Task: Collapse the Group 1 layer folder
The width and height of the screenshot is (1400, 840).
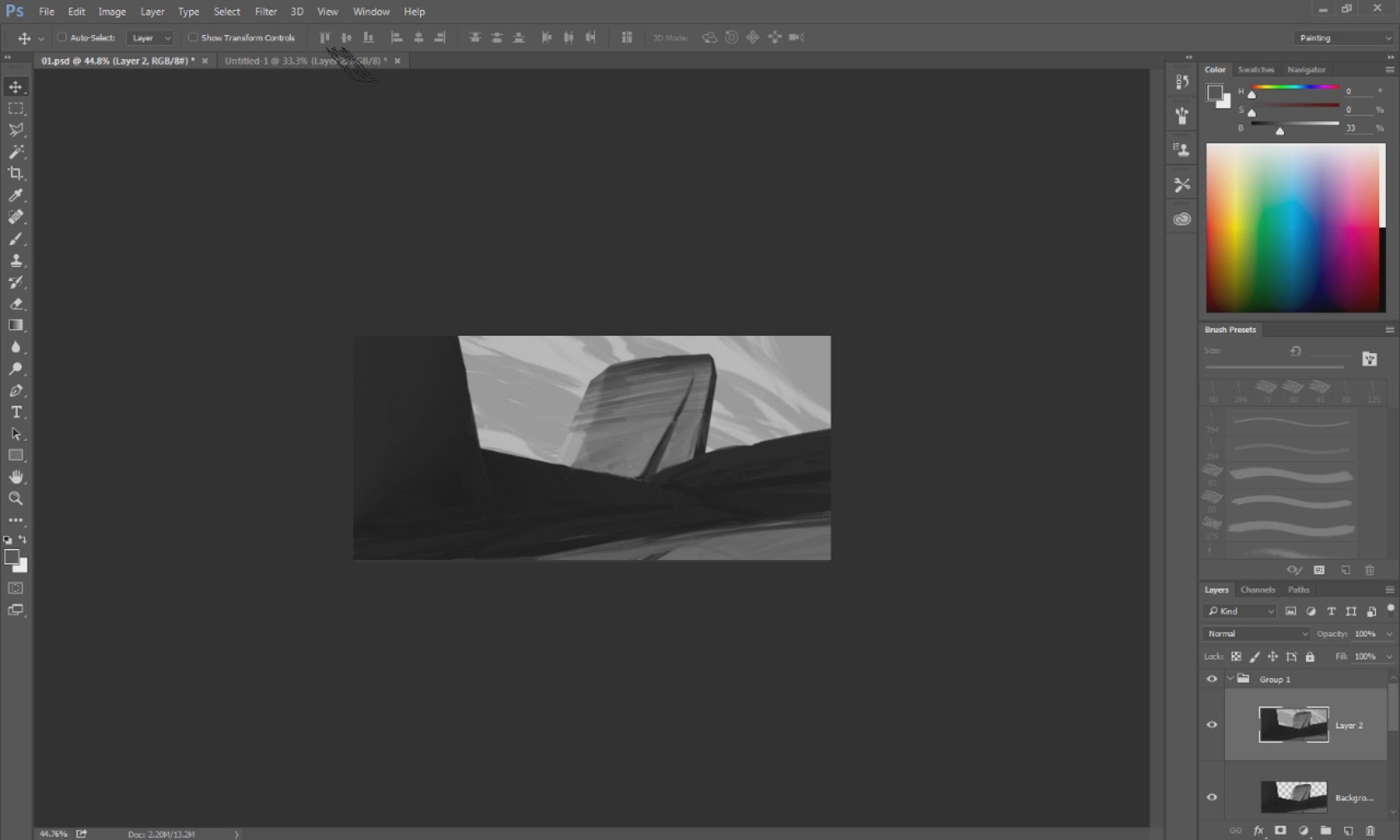Action: point(1230,679)
